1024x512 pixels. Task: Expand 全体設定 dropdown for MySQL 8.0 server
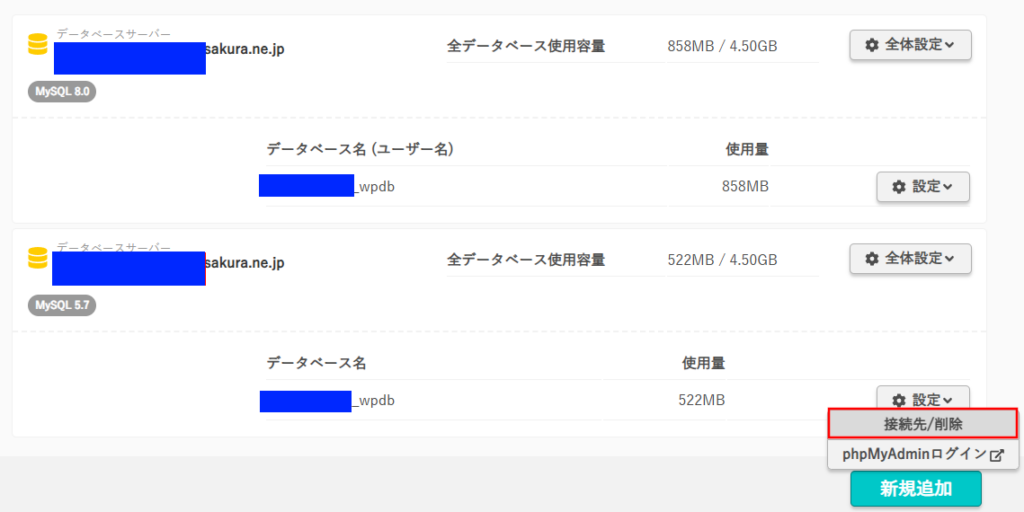[910, 45]
